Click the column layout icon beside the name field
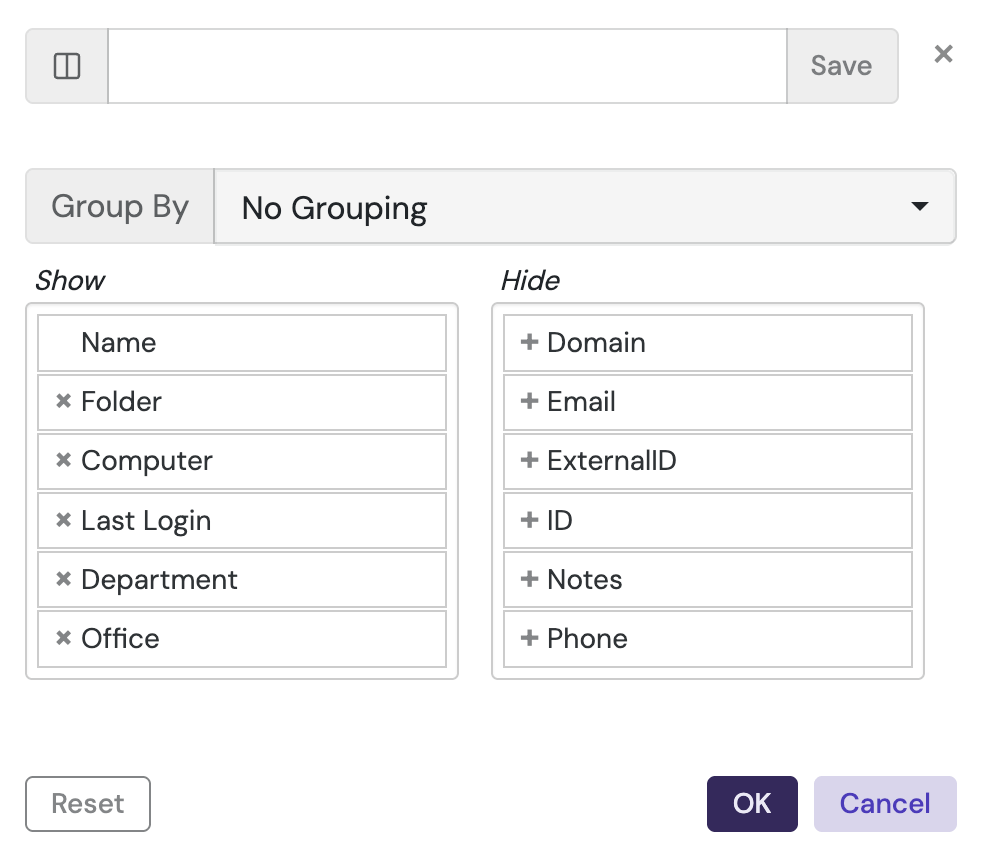This screenshot has width=982, height=856. click(x=65, y=66)
